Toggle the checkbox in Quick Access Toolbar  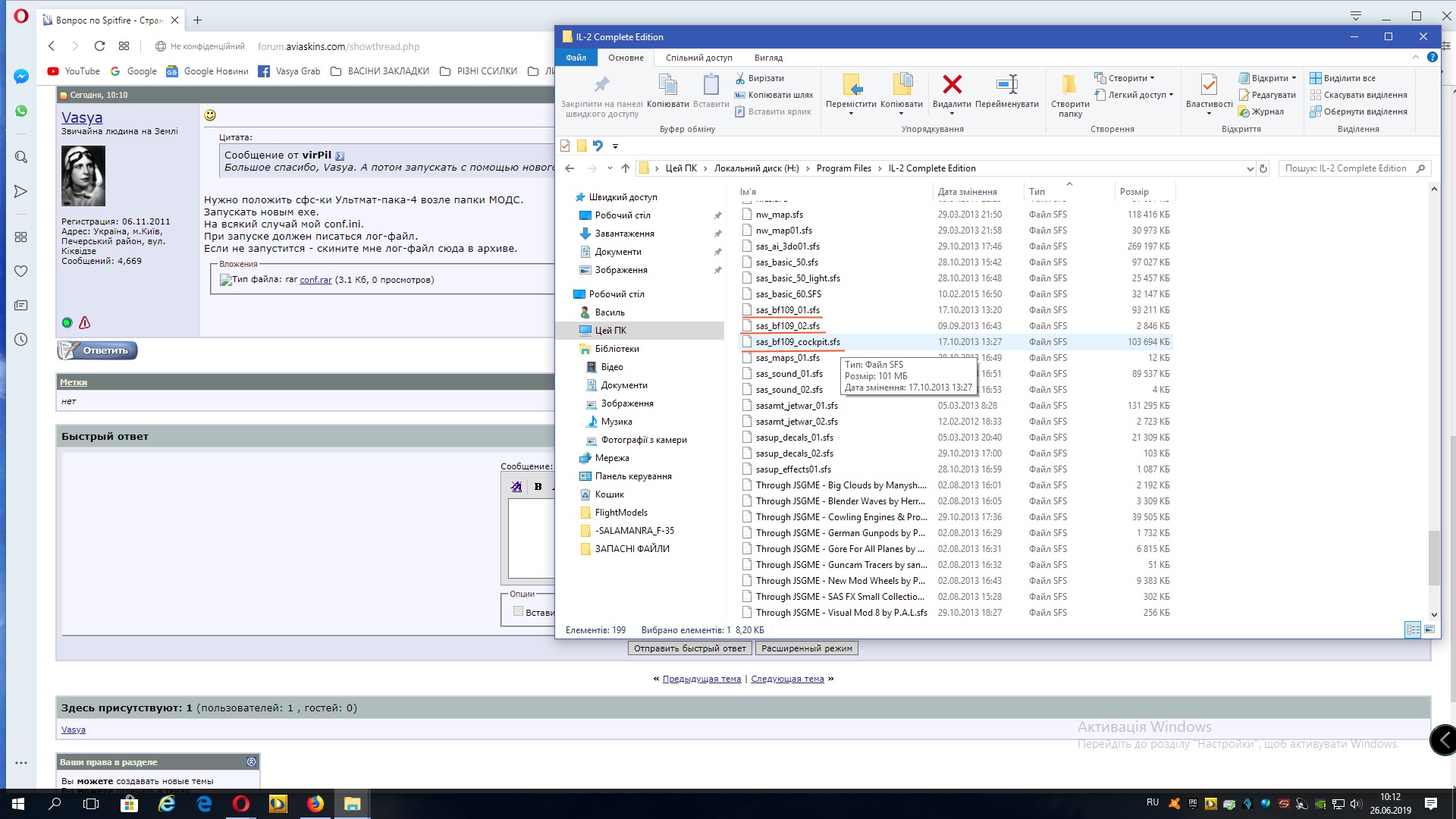[x=565, y=146]
